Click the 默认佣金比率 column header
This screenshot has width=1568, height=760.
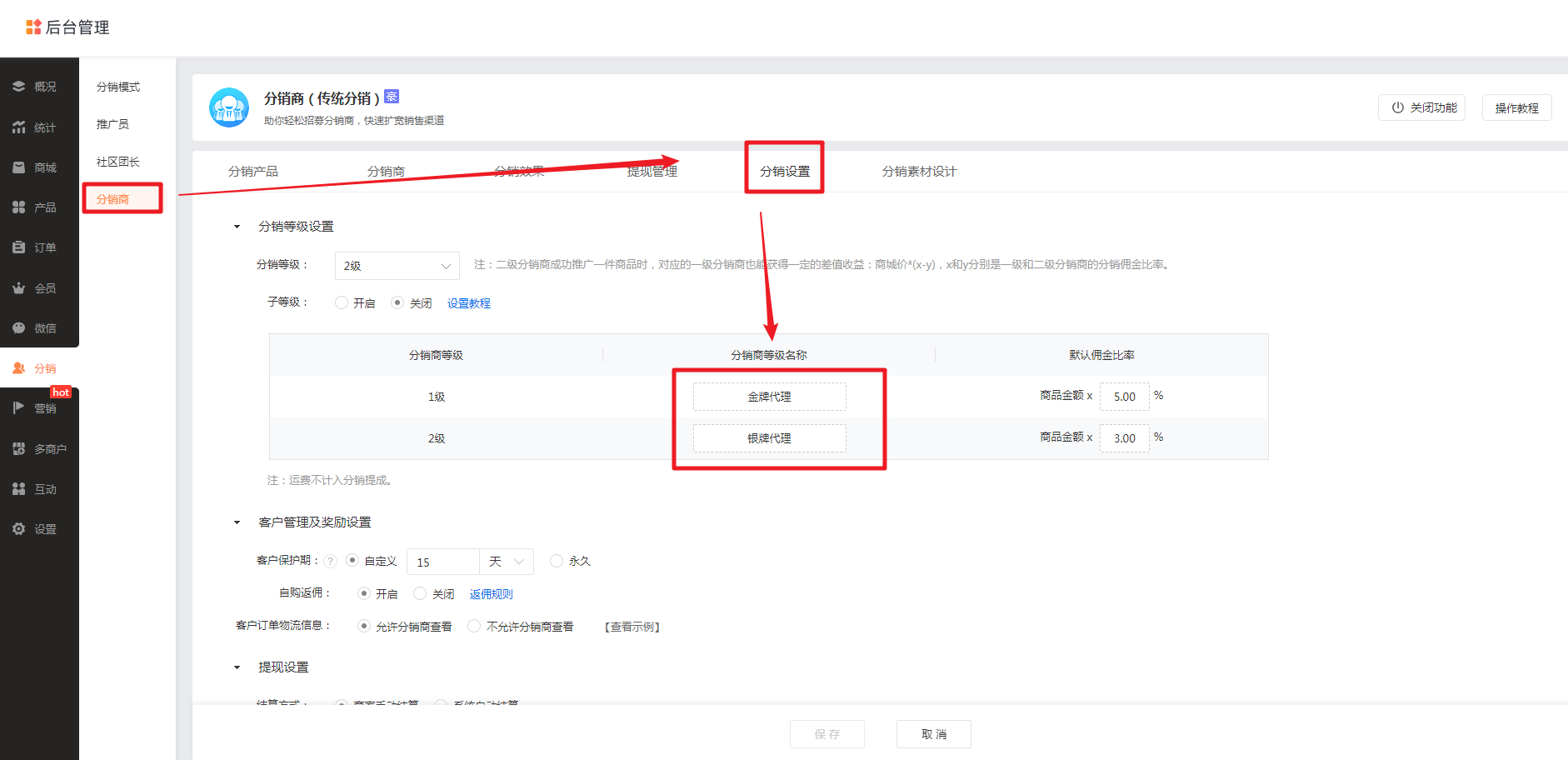1101,355
